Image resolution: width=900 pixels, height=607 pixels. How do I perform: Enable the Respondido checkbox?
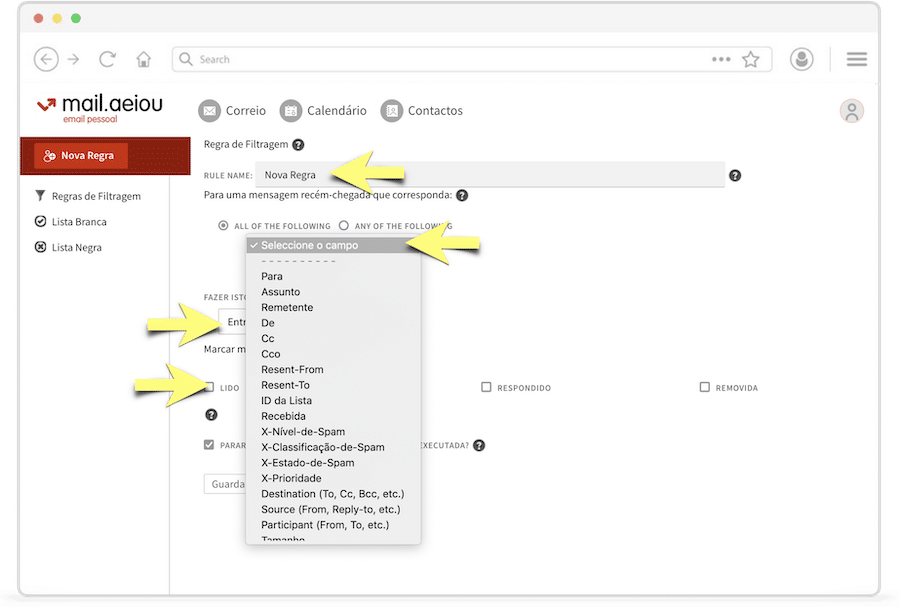(x=486, y=387)
